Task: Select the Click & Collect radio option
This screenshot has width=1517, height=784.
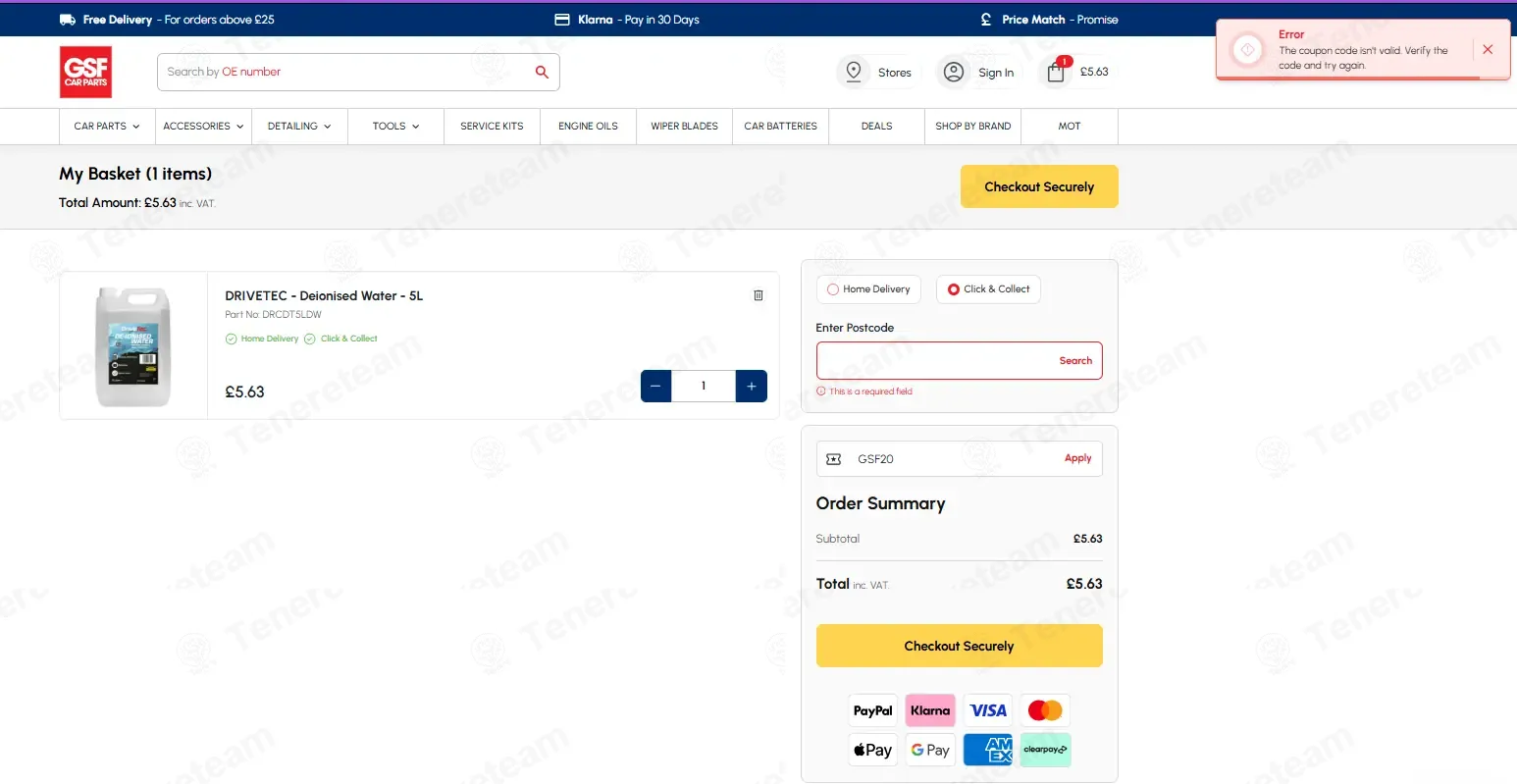Action: point(954,289)
